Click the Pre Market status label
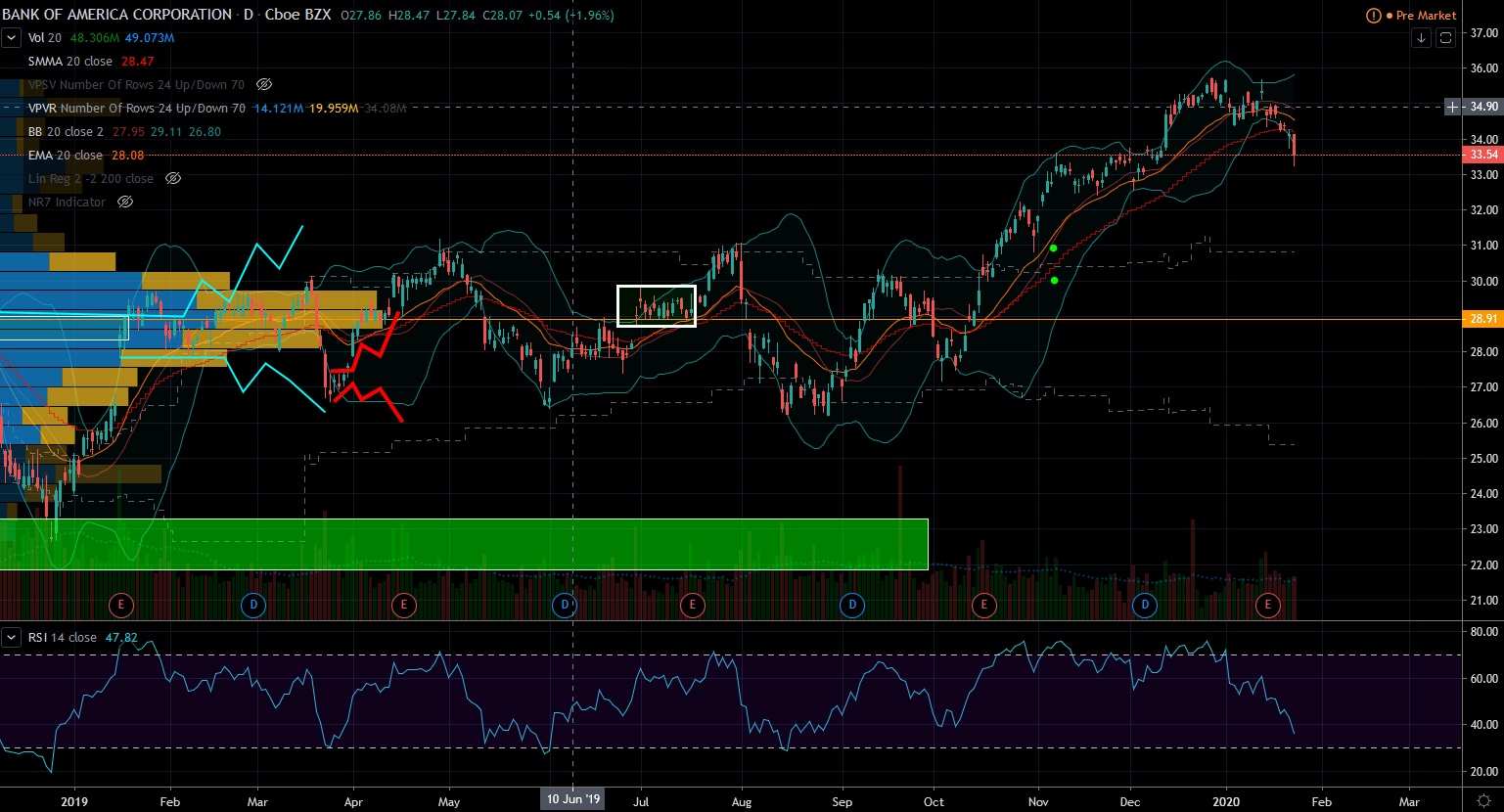 coord(1426,15)
